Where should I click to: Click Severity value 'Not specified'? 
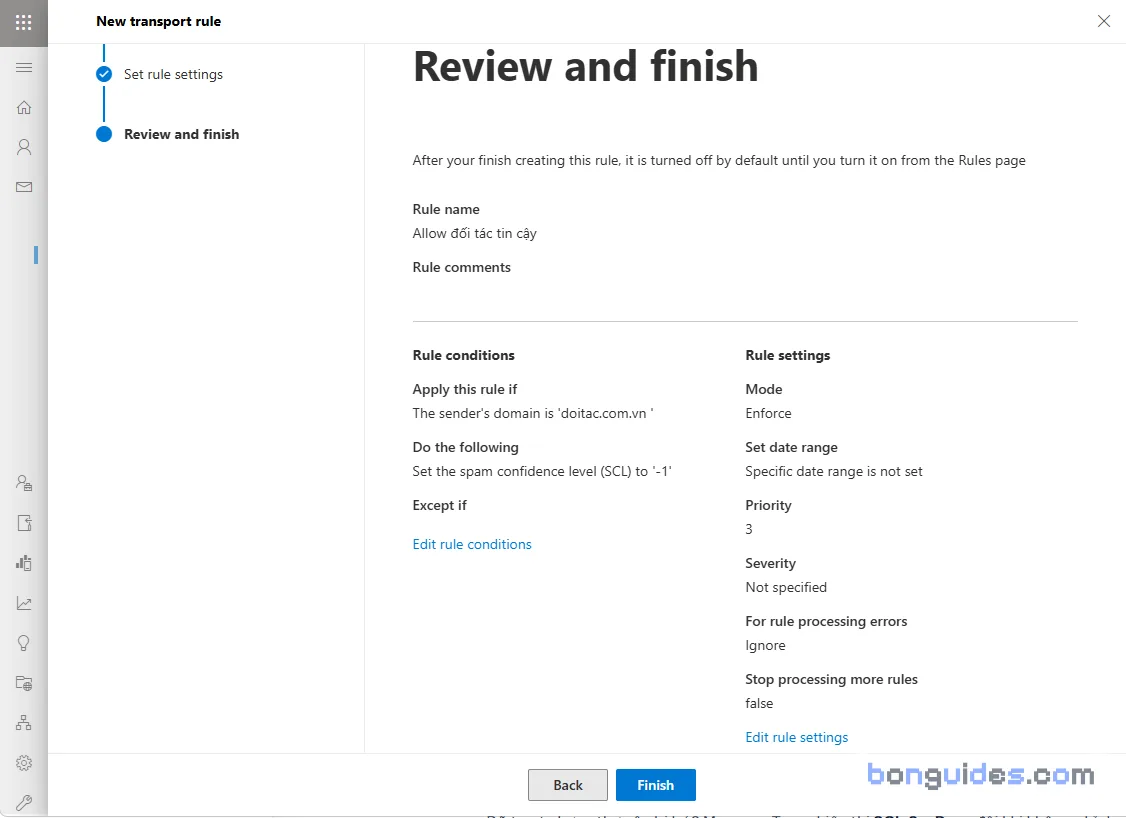pyautogui.click(x=786, y=587)
